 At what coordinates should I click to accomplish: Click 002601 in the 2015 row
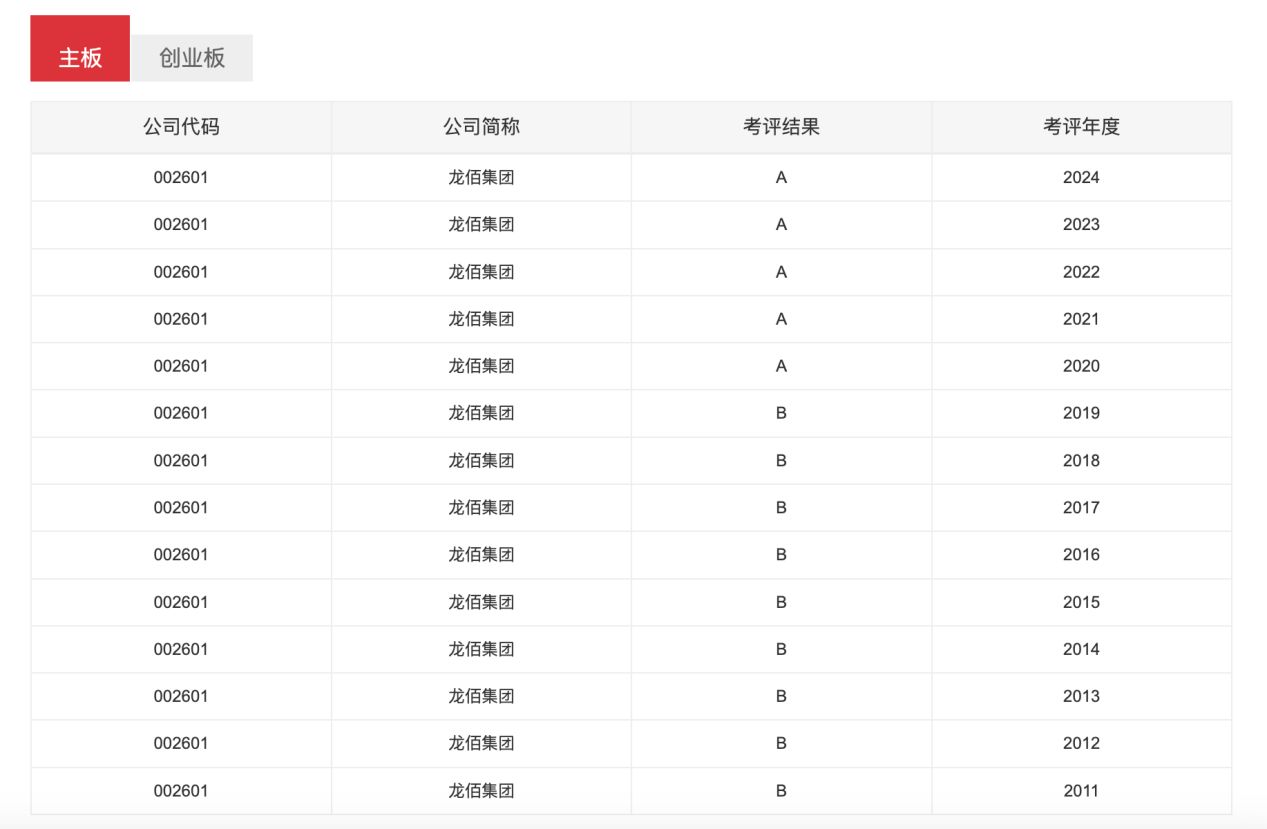(180, 602)
